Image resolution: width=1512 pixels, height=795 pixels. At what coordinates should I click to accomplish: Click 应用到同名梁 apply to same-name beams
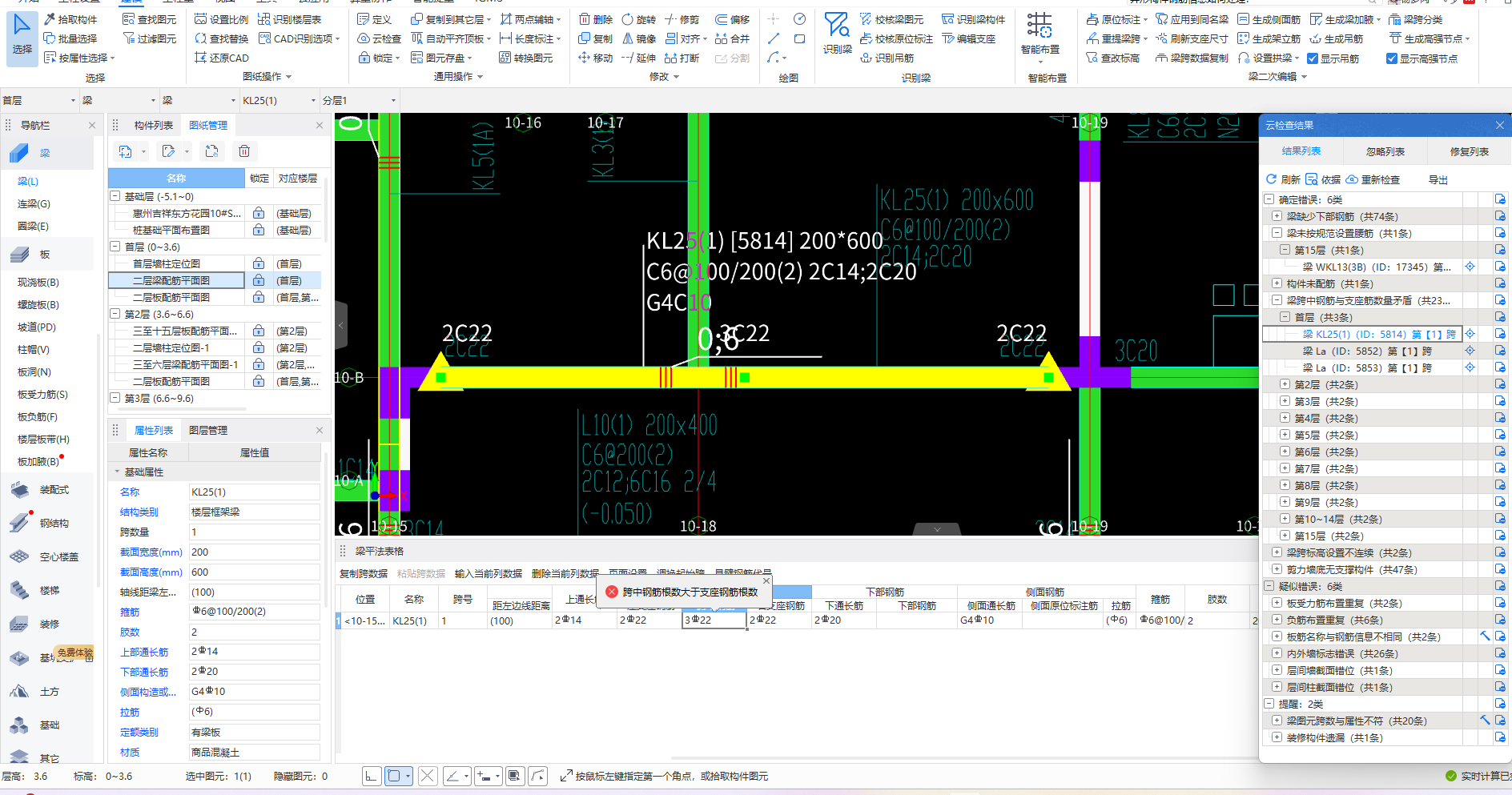(x=1191, y=19)
